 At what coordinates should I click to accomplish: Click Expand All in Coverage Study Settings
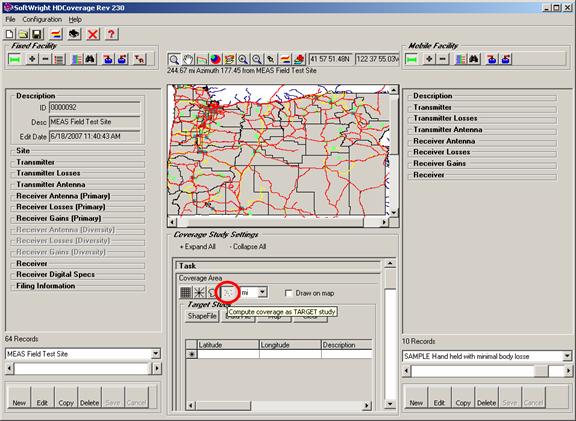(198, 247)
